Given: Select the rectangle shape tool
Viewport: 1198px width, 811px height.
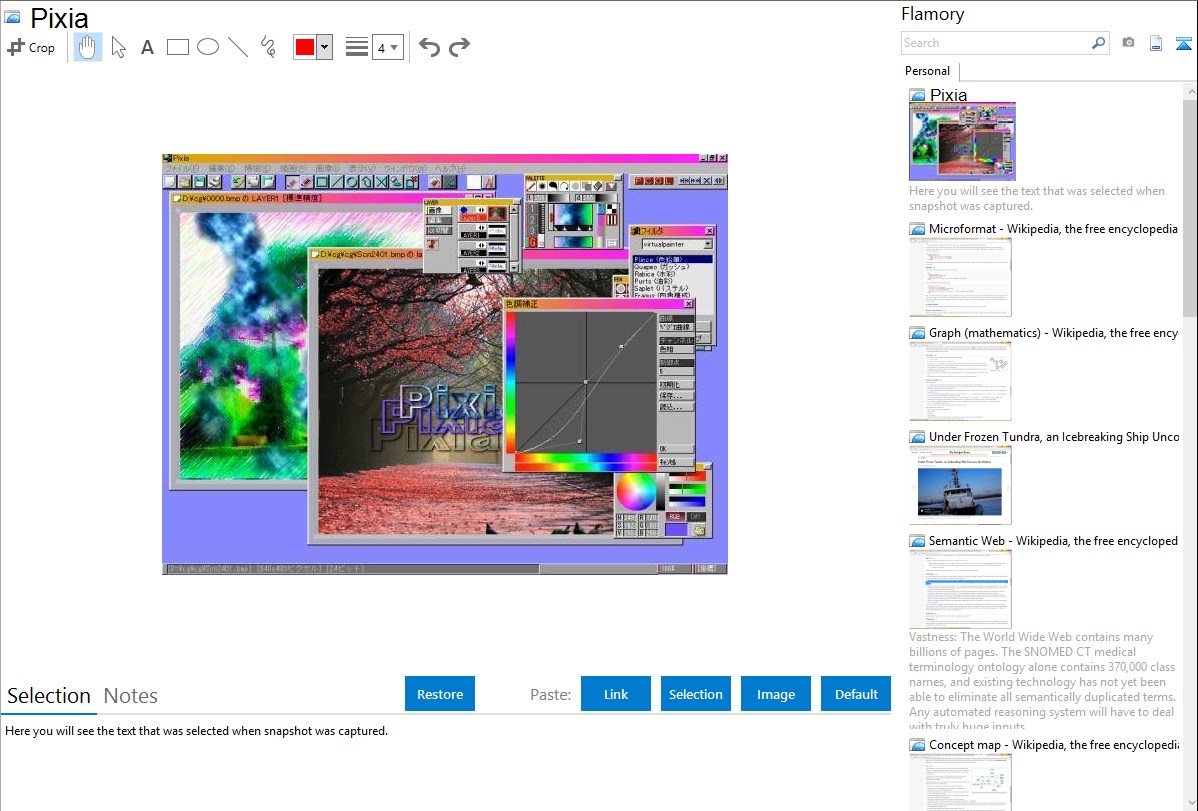Looking at the screenshot, I should pyautogui.click(x=177, y=47).
